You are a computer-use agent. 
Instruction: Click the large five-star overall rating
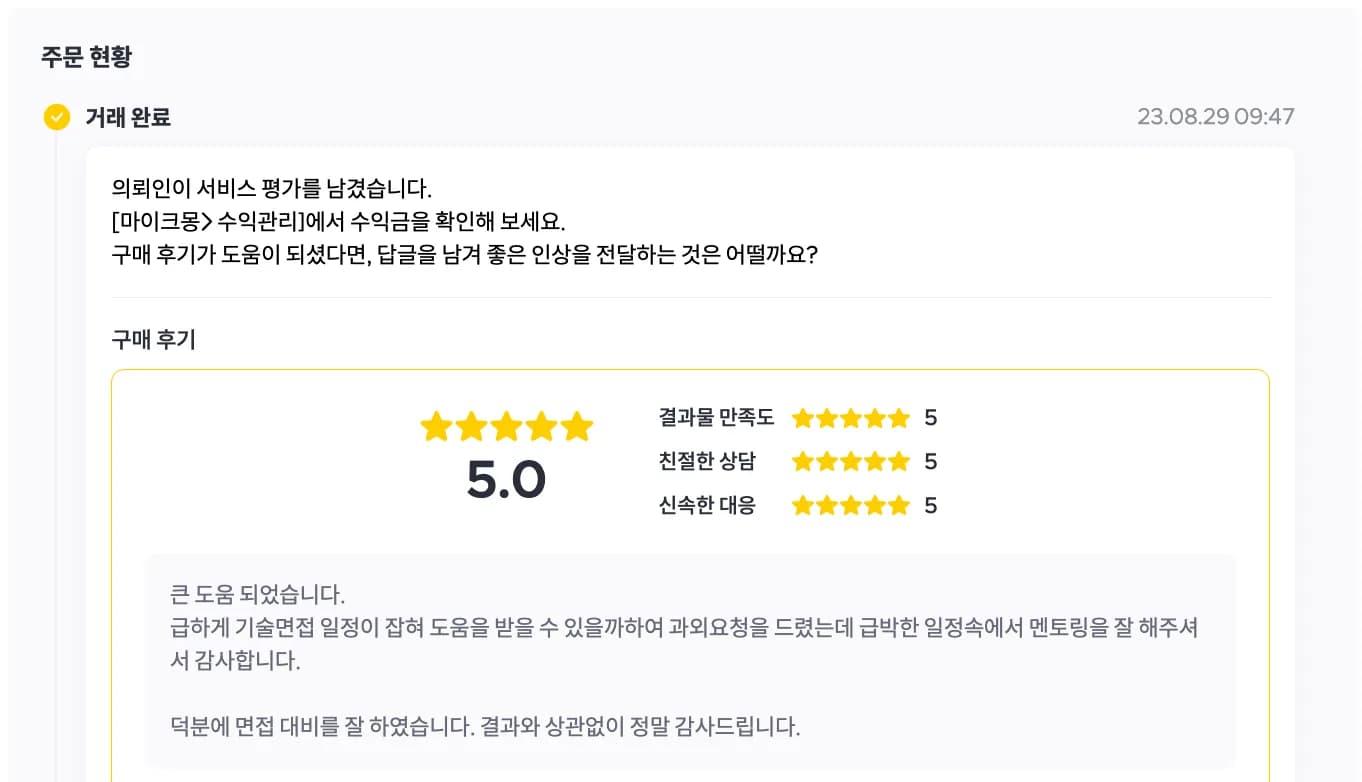click(507, 427)
